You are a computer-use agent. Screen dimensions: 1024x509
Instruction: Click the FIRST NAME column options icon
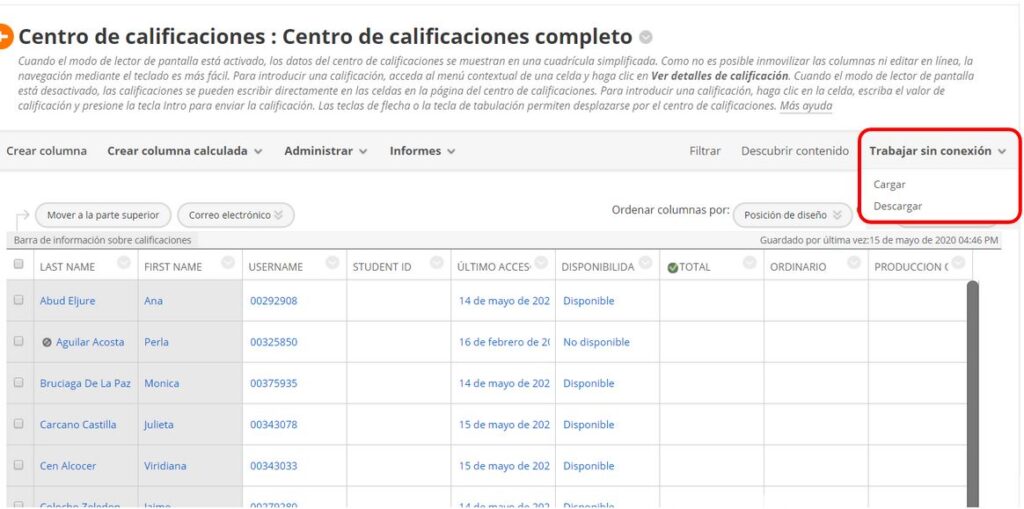tap(228, 263)
